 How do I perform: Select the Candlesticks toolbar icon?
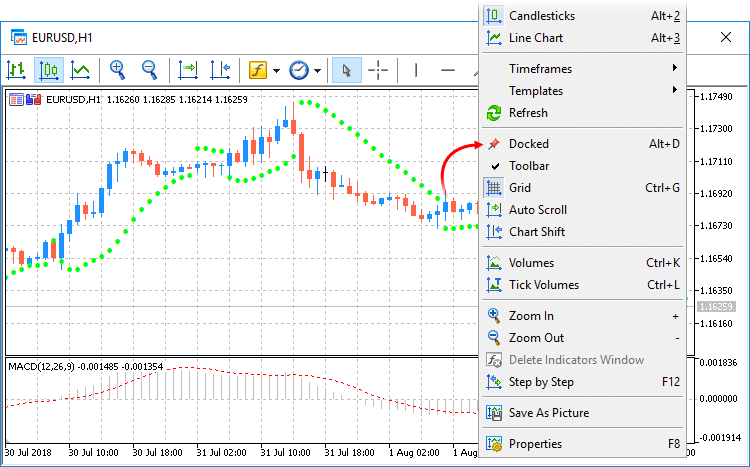(49, 70)
